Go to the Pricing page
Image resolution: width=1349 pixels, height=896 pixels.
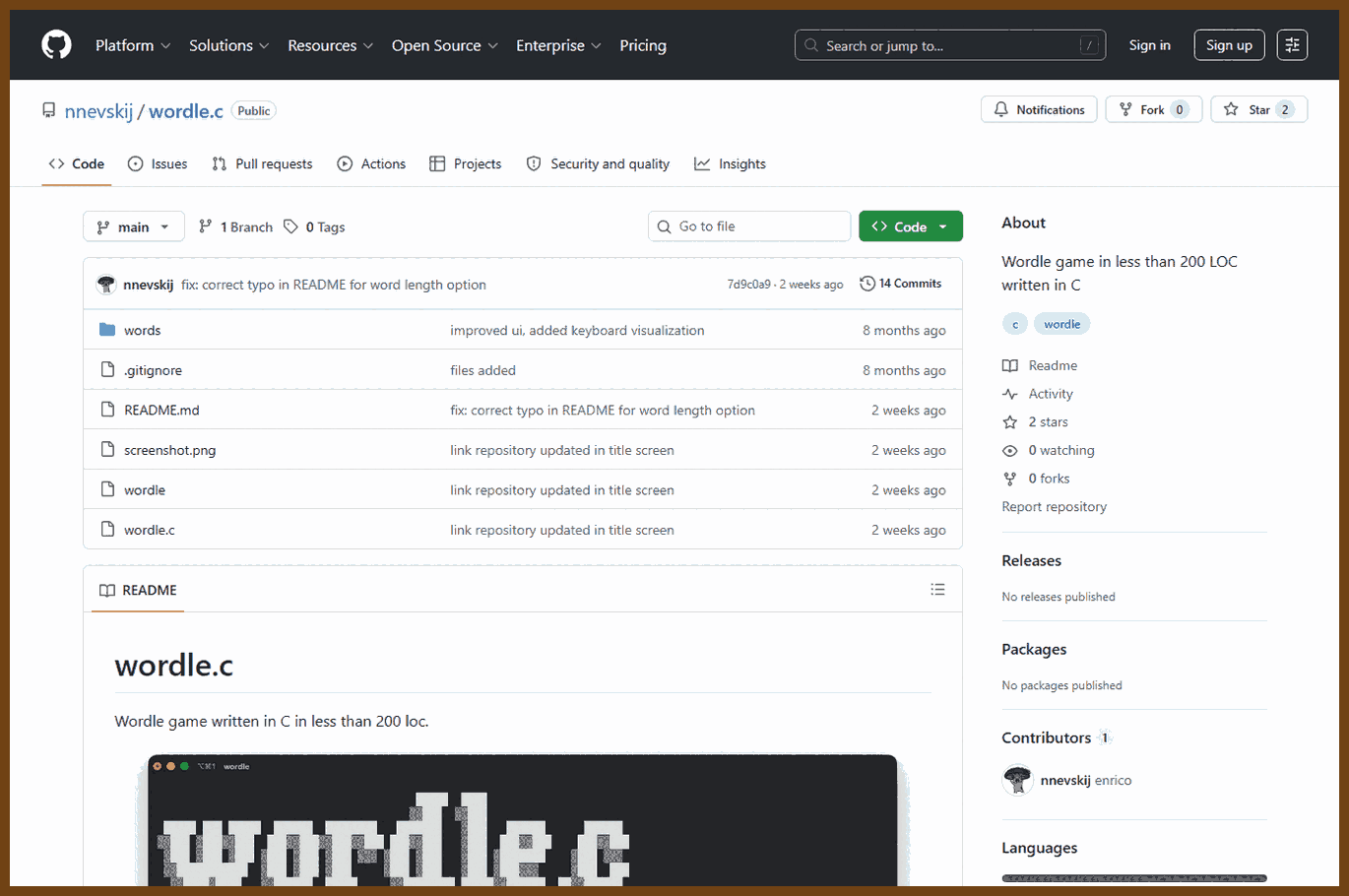(x=643, y=45)
